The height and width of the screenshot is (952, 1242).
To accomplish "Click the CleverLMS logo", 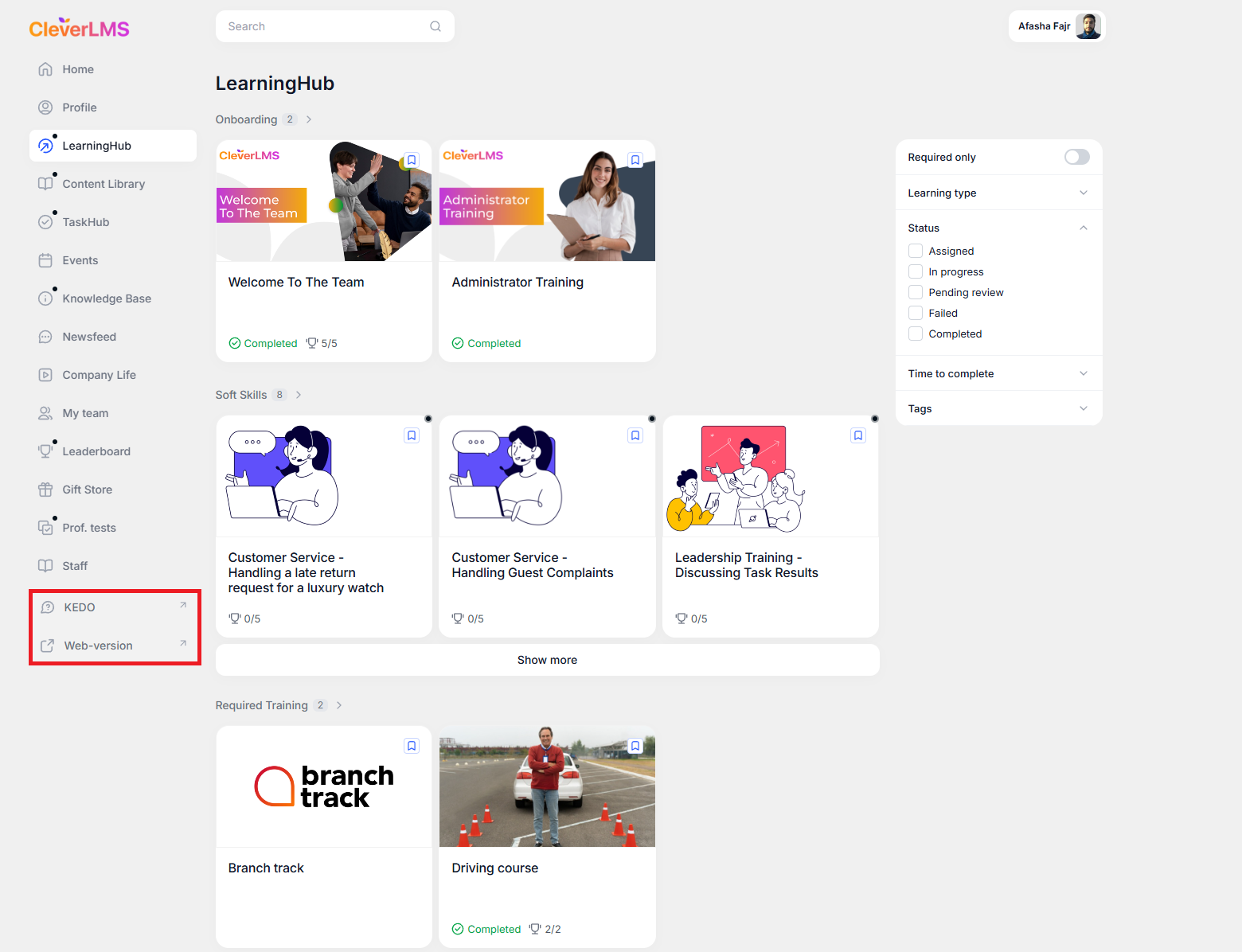I will [79, 28].
